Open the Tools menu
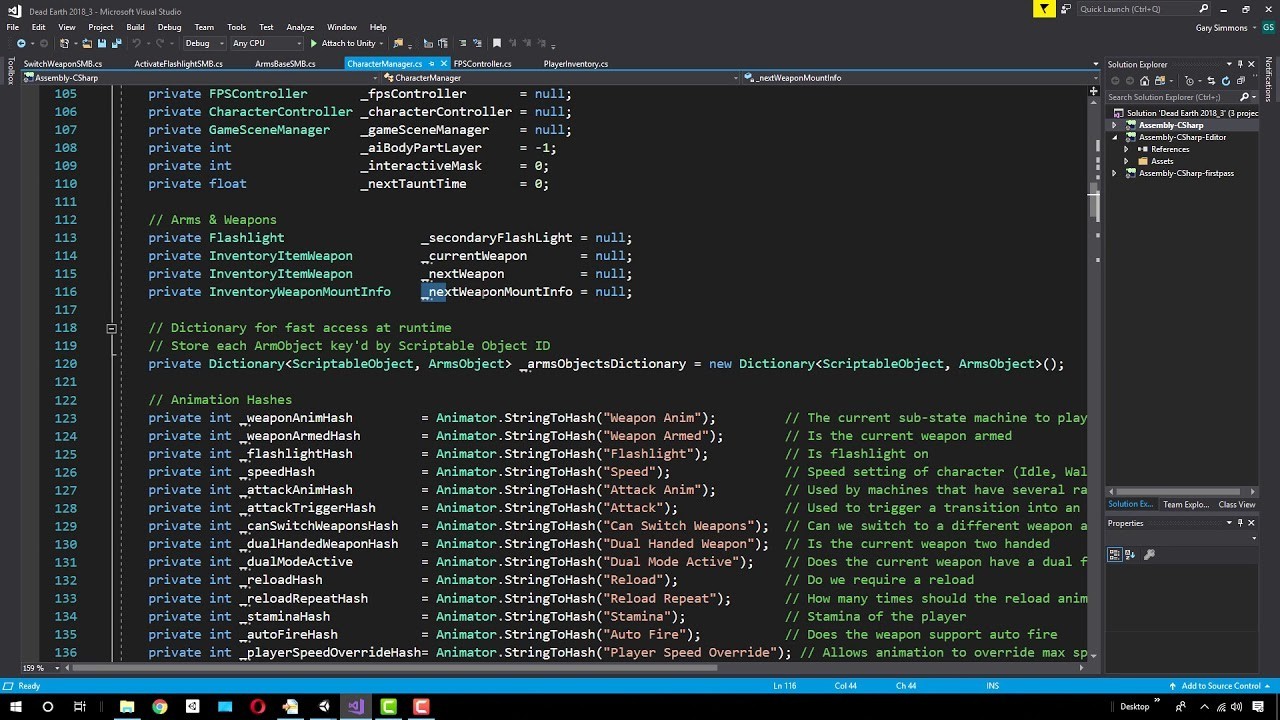Viewport: 1280px width, 720px height. (x=236, y=27)
